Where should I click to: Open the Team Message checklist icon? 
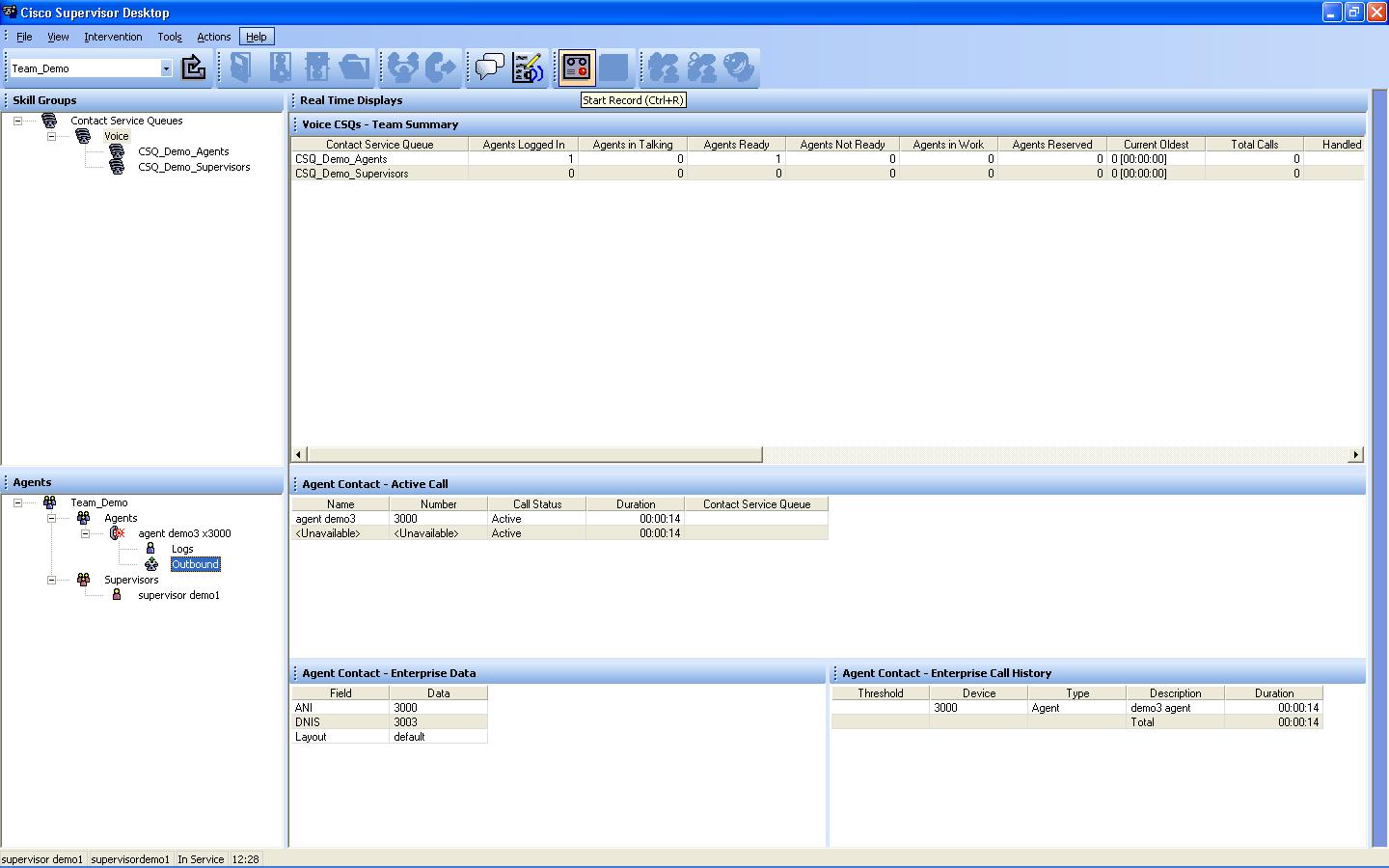click(x=528, y=68)
